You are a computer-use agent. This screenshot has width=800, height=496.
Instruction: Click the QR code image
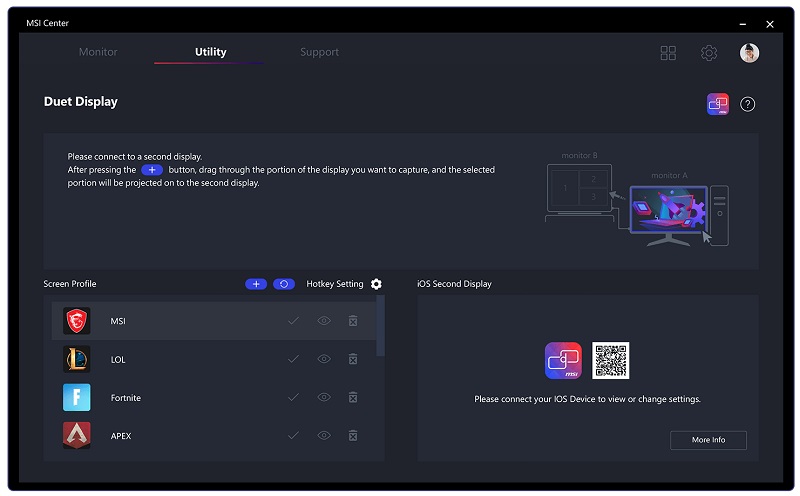coord(610,361)
